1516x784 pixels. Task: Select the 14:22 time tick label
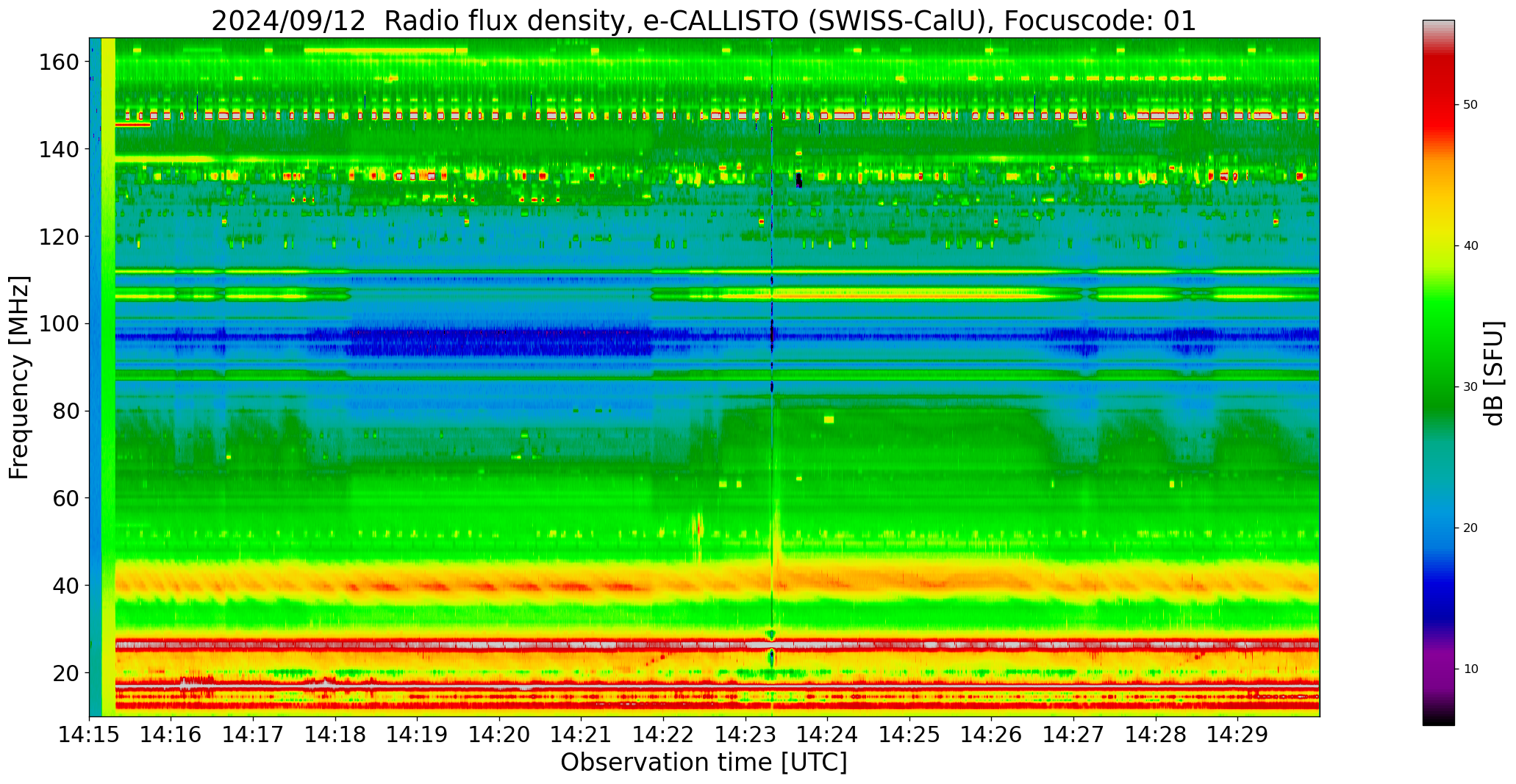664,733
